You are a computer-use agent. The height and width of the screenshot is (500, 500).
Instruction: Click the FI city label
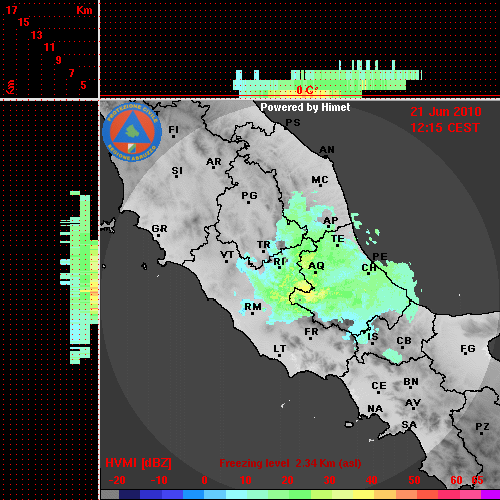pyautogui.click(x=173, y=129)
